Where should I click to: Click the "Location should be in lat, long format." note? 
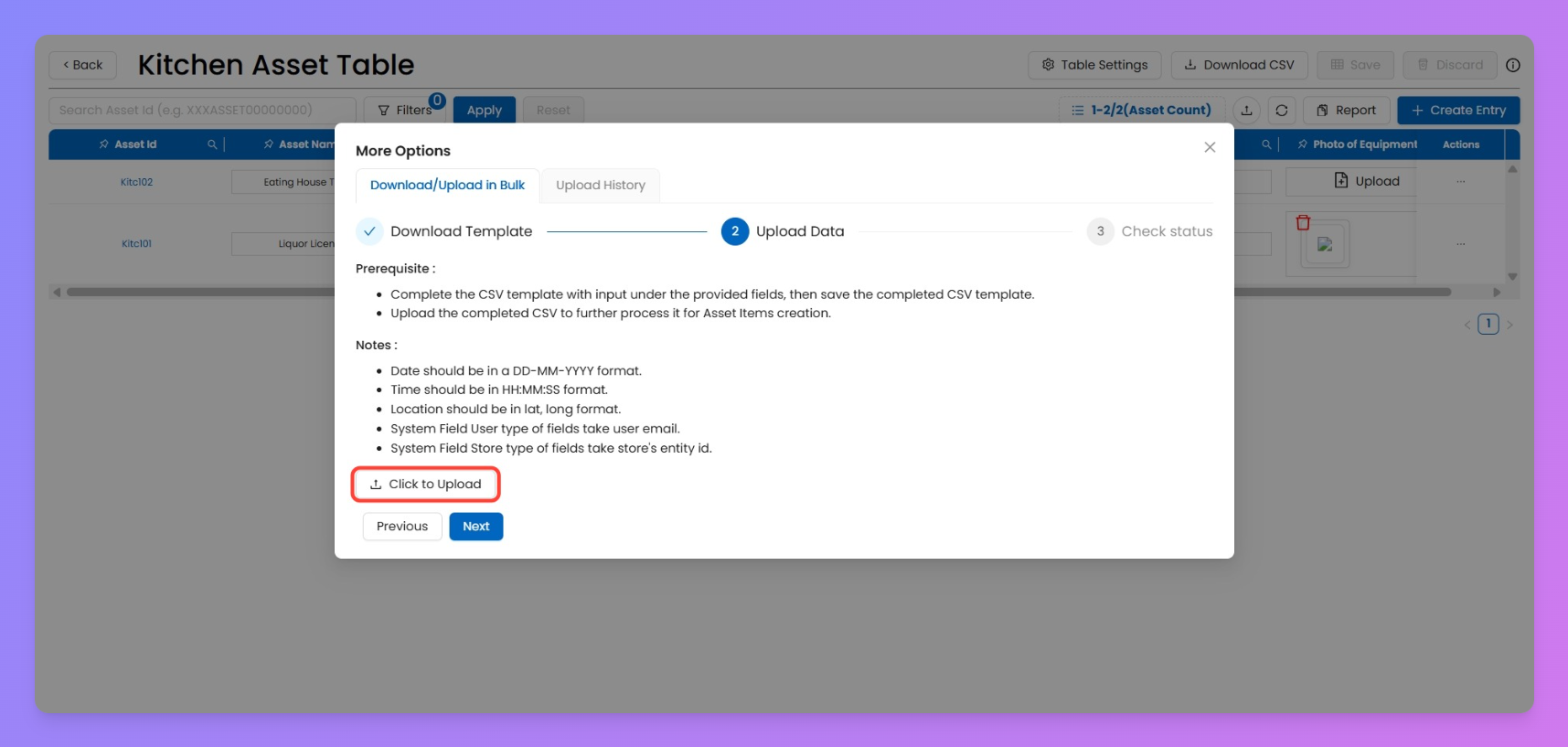click(506, 410)
